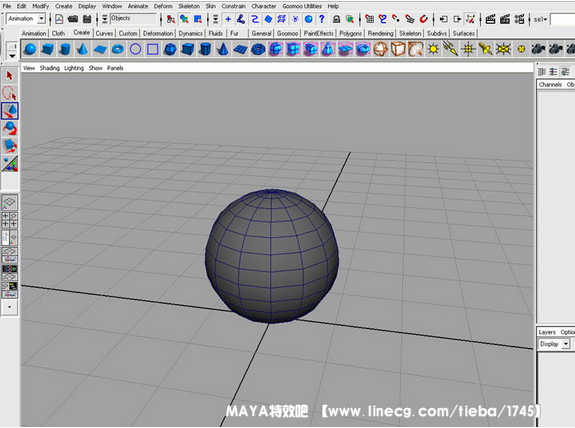Open viewport Panels menu
Viewport: 575px width, 428px height.
click(x=115, y=68)
